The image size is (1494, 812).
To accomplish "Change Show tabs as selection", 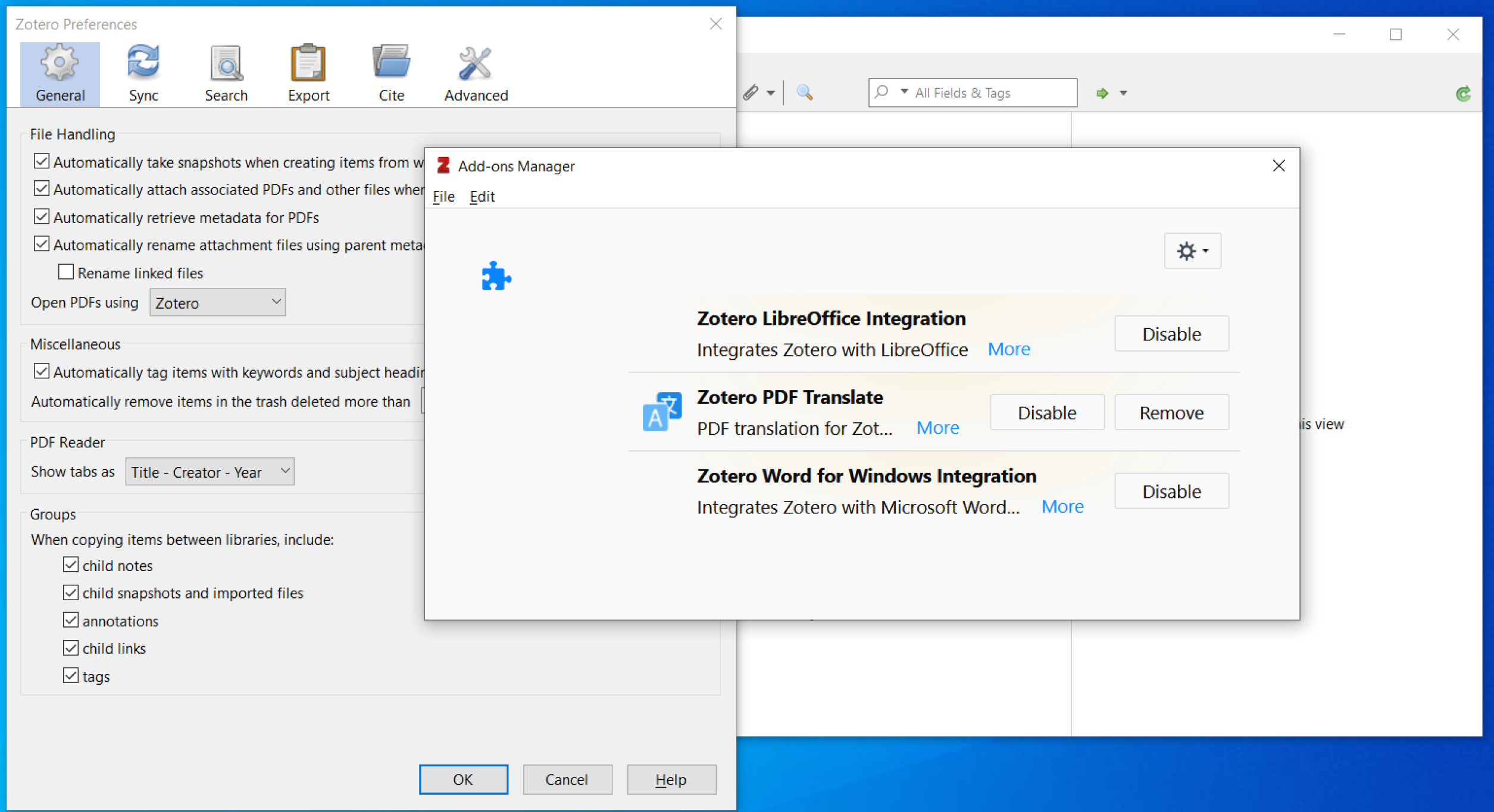I will 210,471.
